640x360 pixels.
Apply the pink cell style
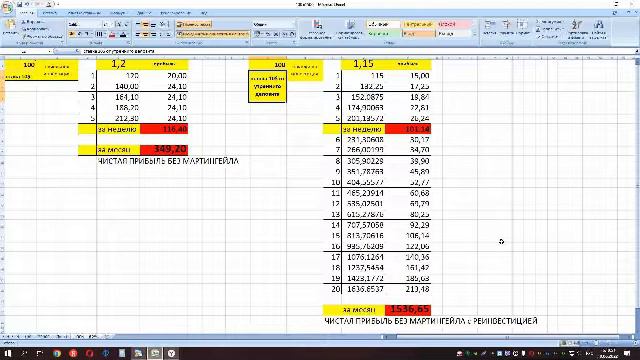[x=453, y=24]
